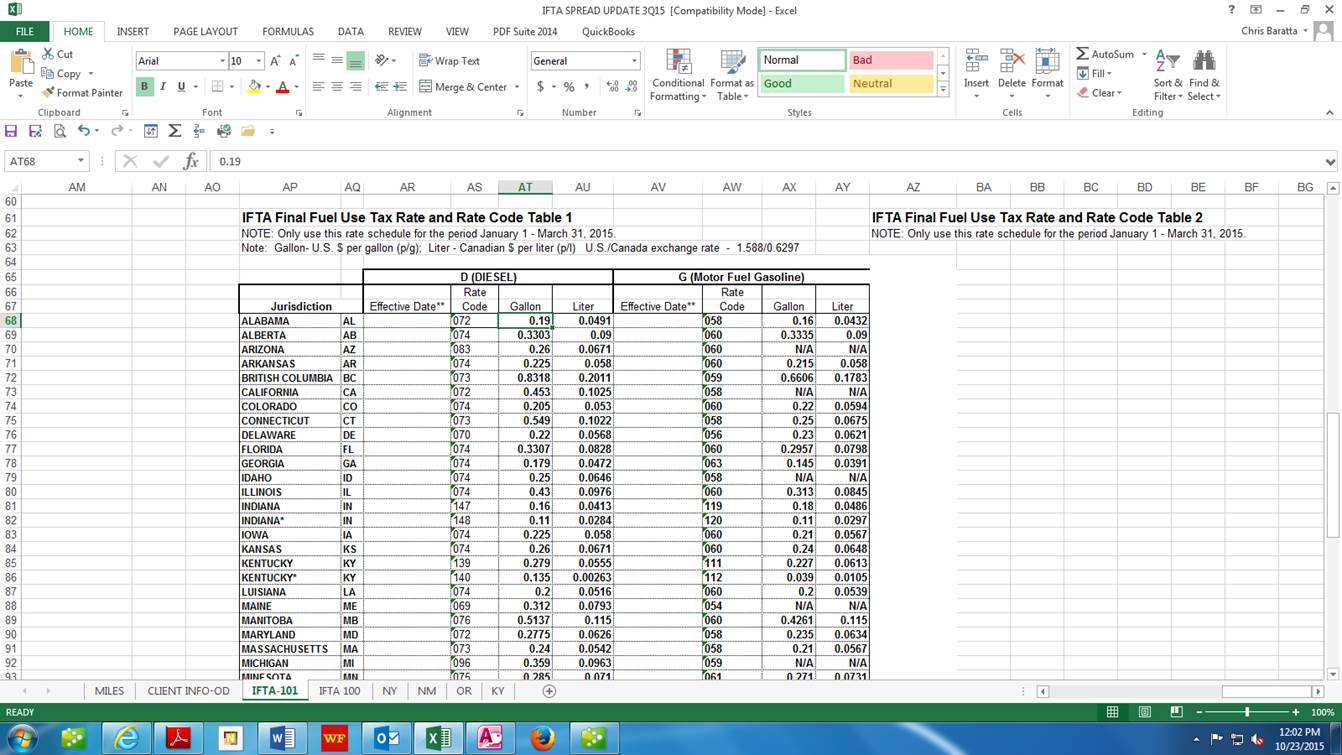The height and width of the screenshot is (755, 1342).
Task: Toggle Italic formatting
Action: (x=163, y=87)
